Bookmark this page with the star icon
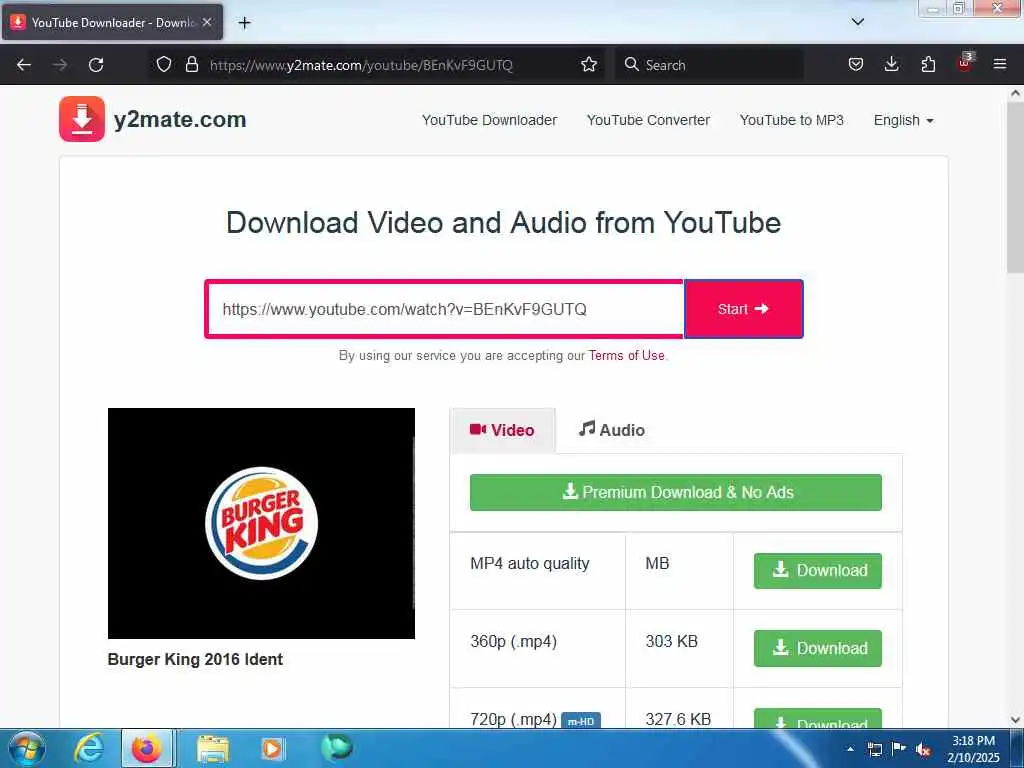 pos(588,64)
